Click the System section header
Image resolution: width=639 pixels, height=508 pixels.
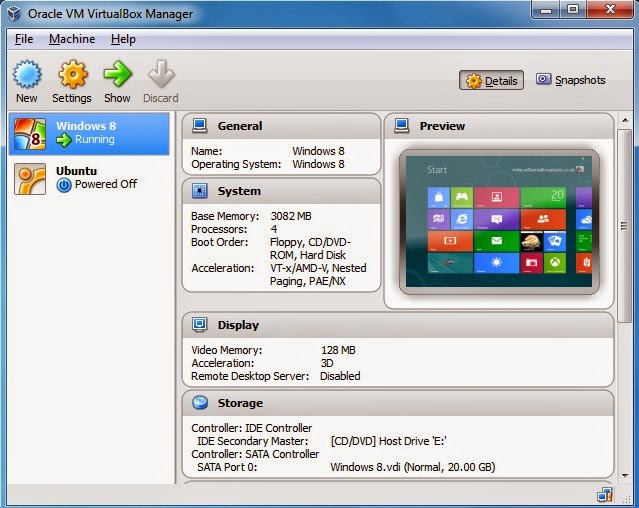point(281,191)
